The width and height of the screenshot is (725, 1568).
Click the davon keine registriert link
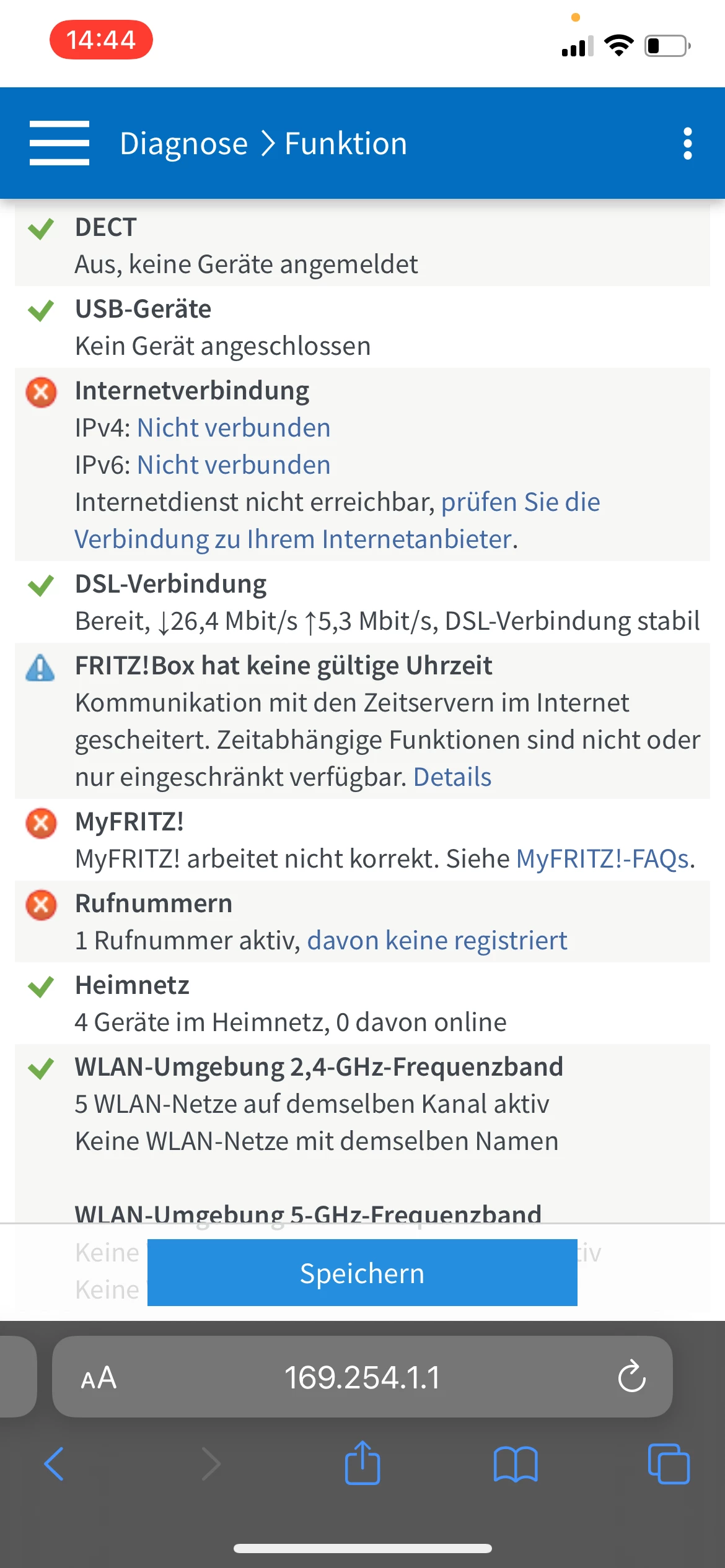pyautogui.click(x=437, y=941)
